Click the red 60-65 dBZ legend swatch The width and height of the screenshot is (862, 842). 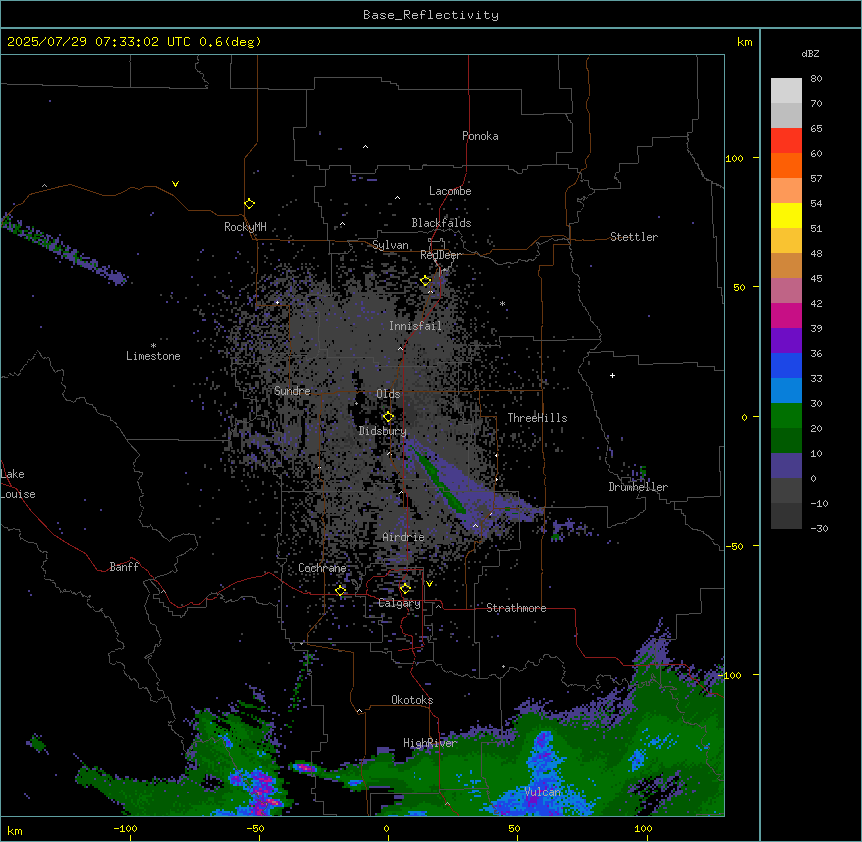(x=786, y=141)
